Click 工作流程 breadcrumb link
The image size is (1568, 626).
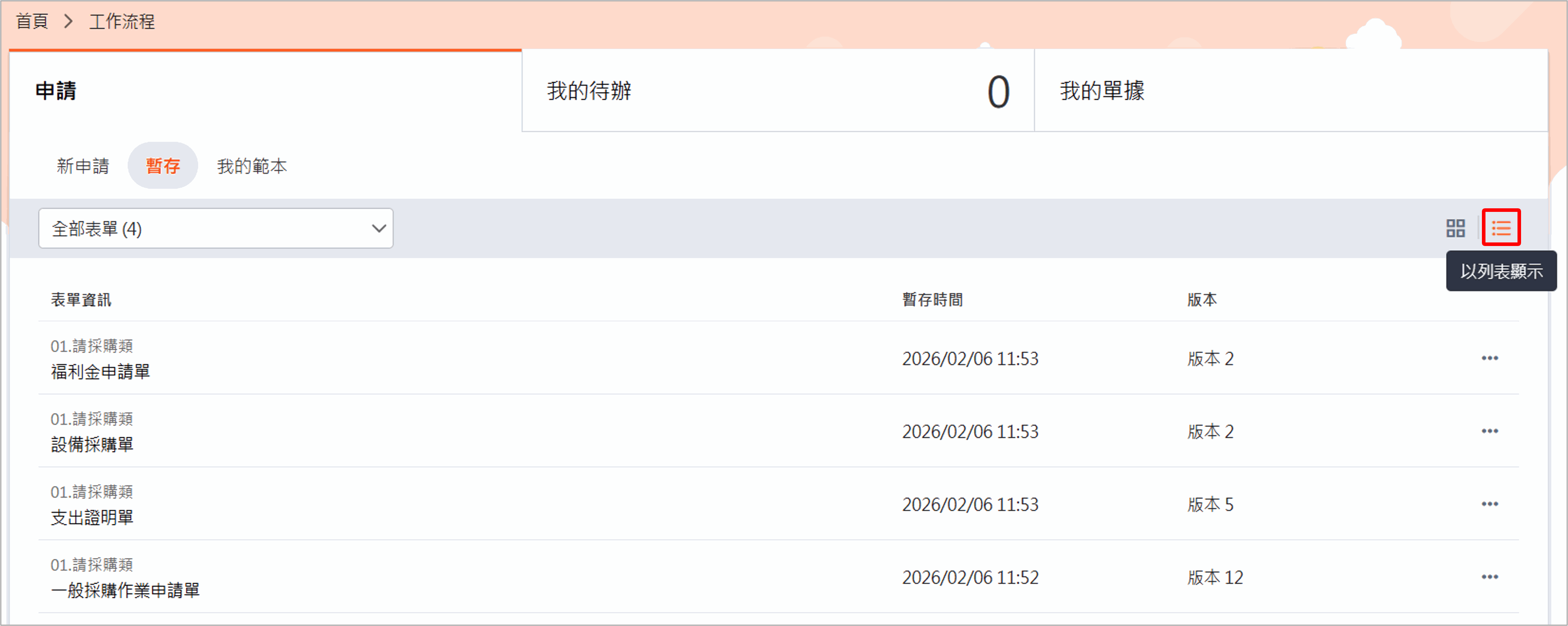pyautogui.click(x=122, y=22)
